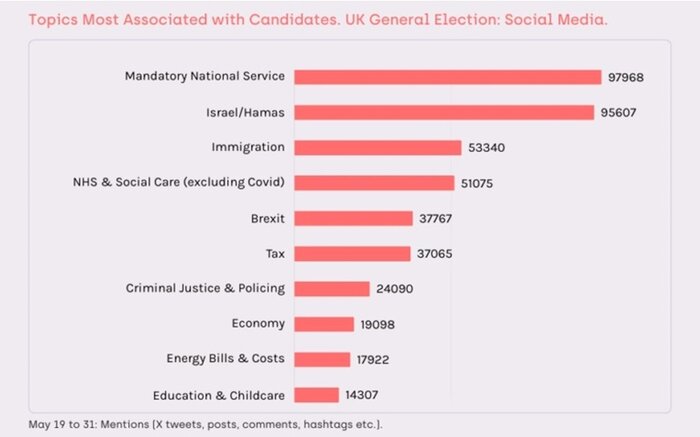The width and height of the screenshot is (700, 437).
Task: Click the Mandatory National Service bar
Action: pos(447,77)
